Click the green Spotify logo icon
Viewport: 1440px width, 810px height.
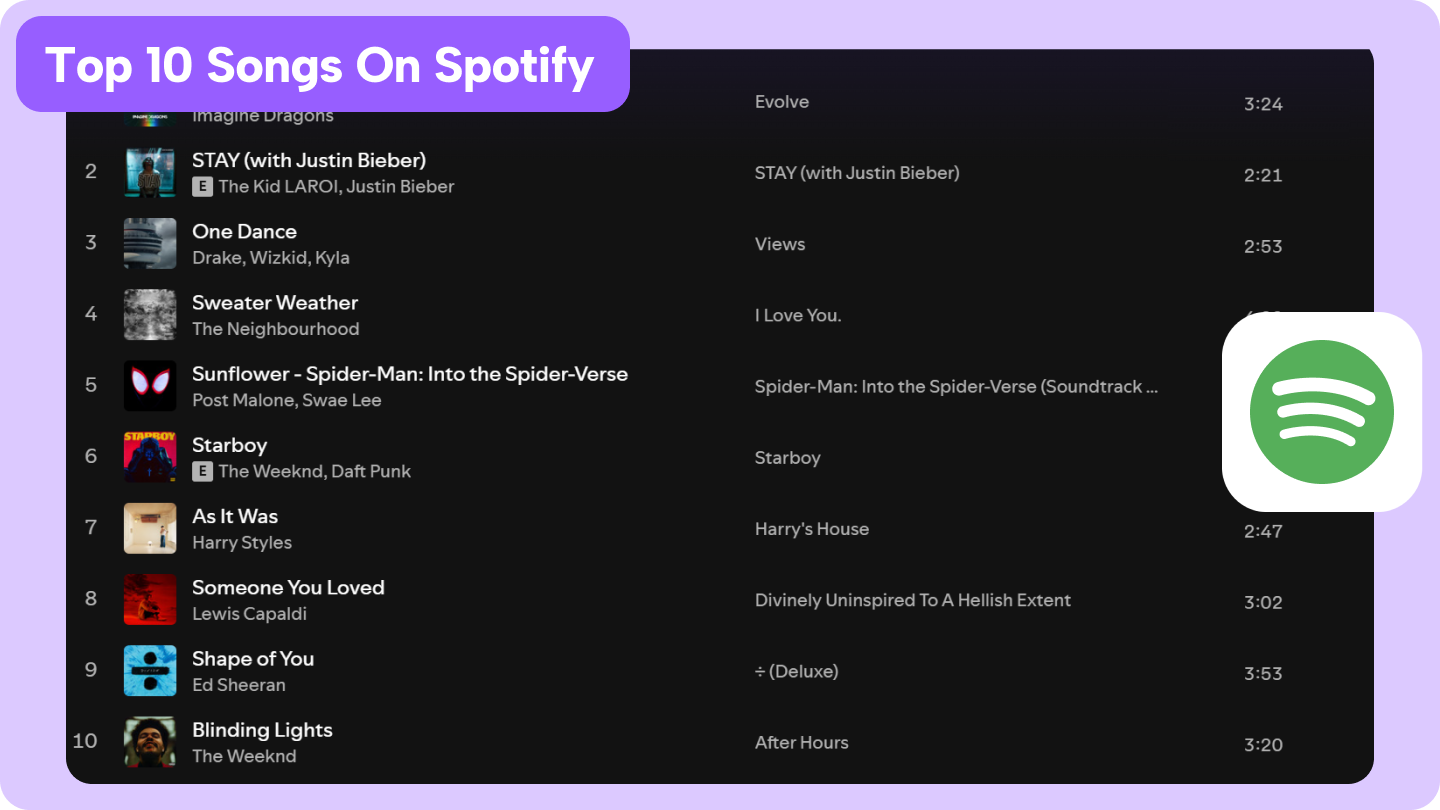(x=1321, y=412)
